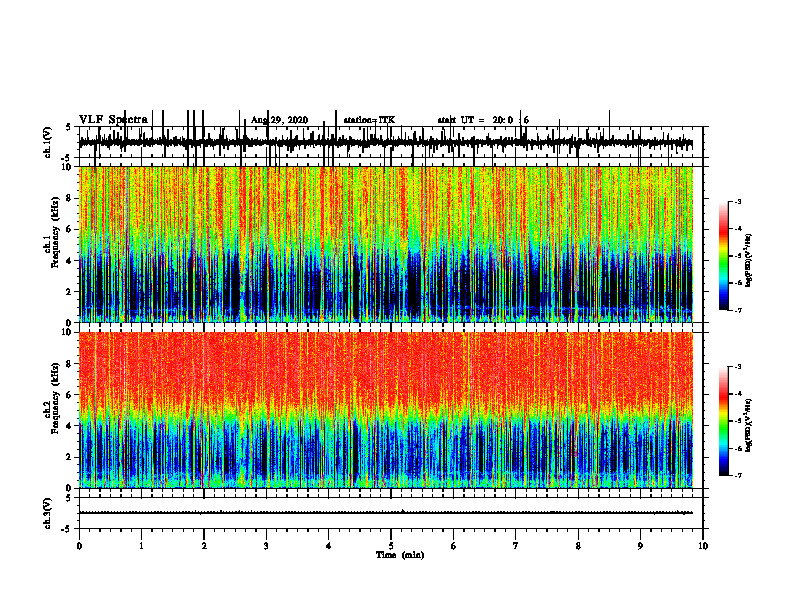792x612 pixels.
Task: Click inside the ch.2 spectrogram panel
Action: [x=390, y=410]
